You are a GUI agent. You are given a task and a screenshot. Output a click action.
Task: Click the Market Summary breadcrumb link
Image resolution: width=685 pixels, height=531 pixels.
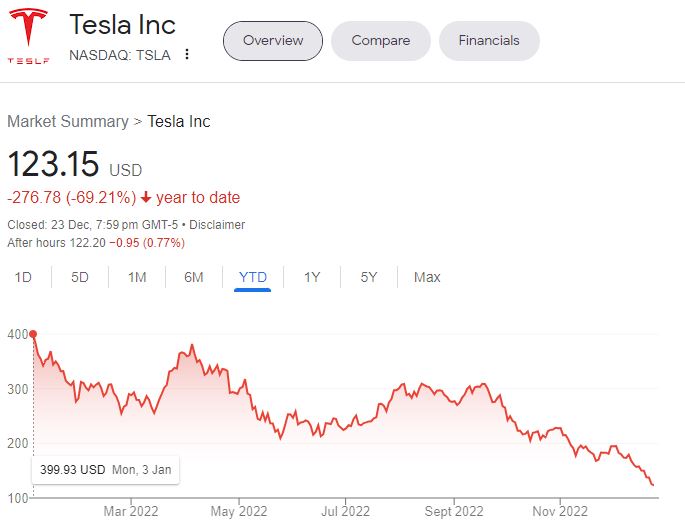click(67, 122)
